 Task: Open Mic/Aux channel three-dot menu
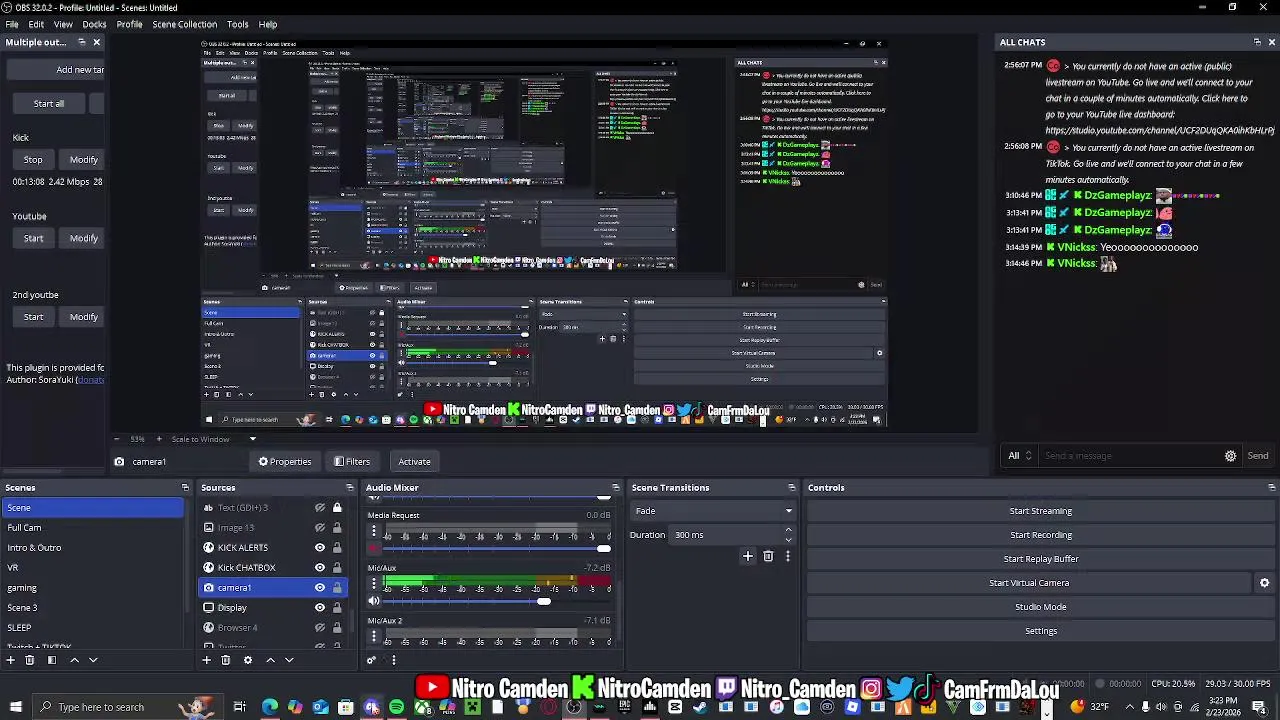click(x=374, y=584)
